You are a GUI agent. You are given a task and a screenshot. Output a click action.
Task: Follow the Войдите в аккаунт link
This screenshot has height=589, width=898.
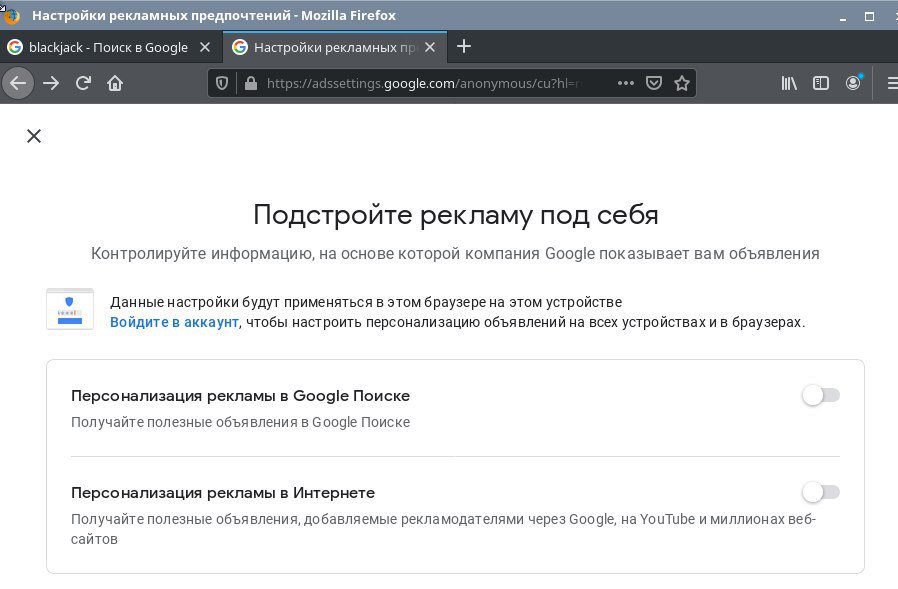(174, 322)
